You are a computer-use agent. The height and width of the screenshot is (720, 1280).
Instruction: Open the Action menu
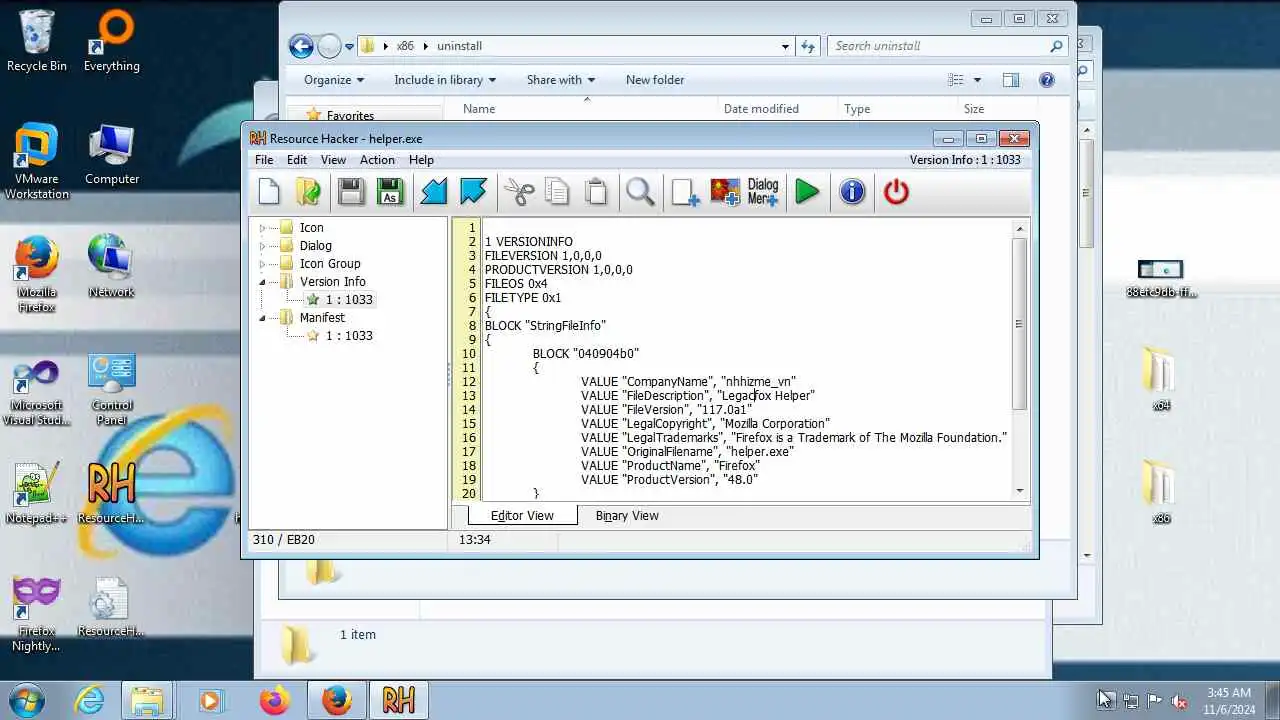click(377, 160)
